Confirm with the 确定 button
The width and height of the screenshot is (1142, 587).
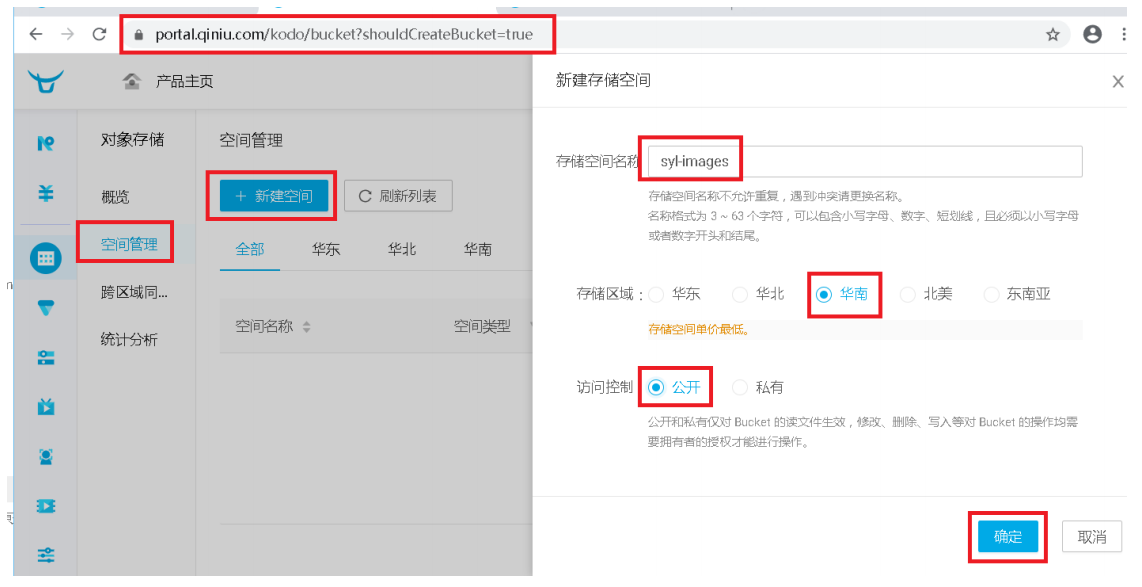[1008, 537]
